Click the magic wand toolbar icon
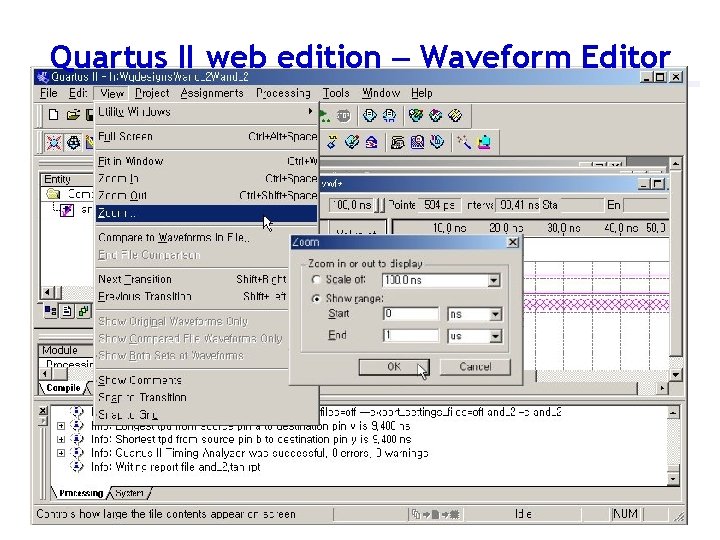Screen dimensions: 720x540 tap(464, 142)
